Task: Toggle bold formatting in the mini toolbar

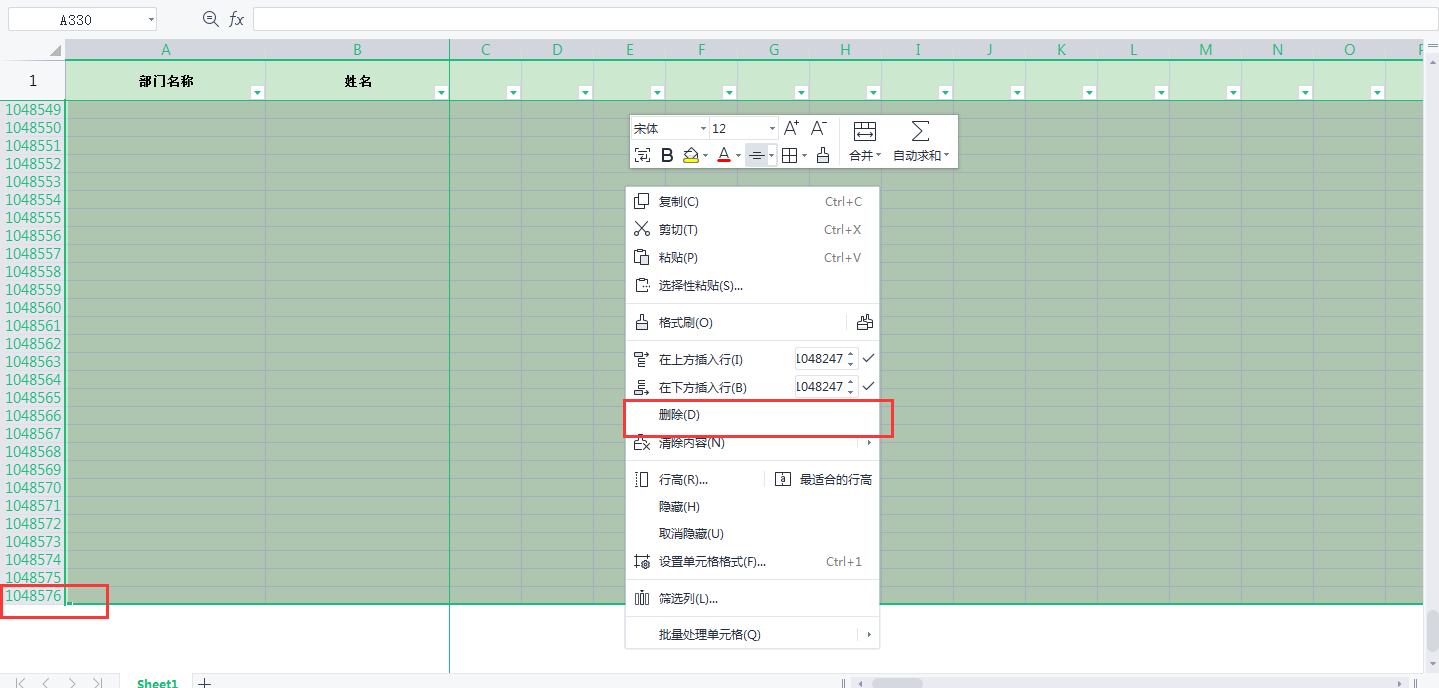Action: pyautogui.click(x=667, y=155)
